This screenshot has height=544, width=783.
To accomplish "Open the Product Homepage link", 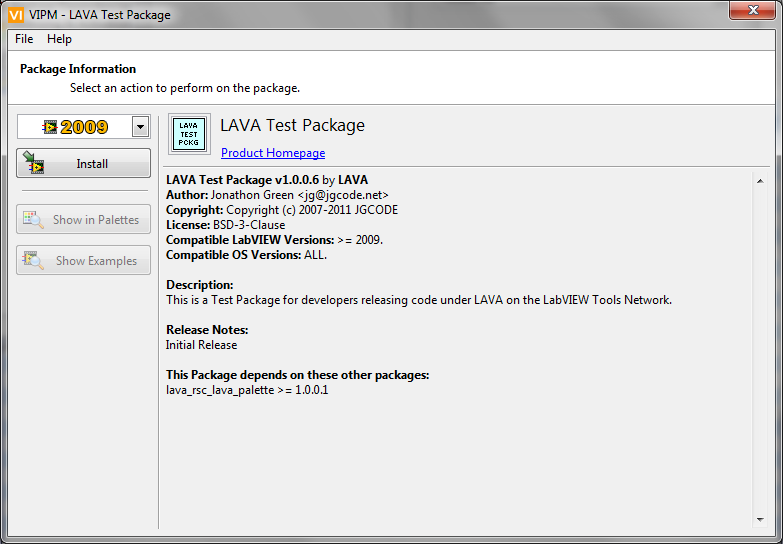I will click(273, 153).
